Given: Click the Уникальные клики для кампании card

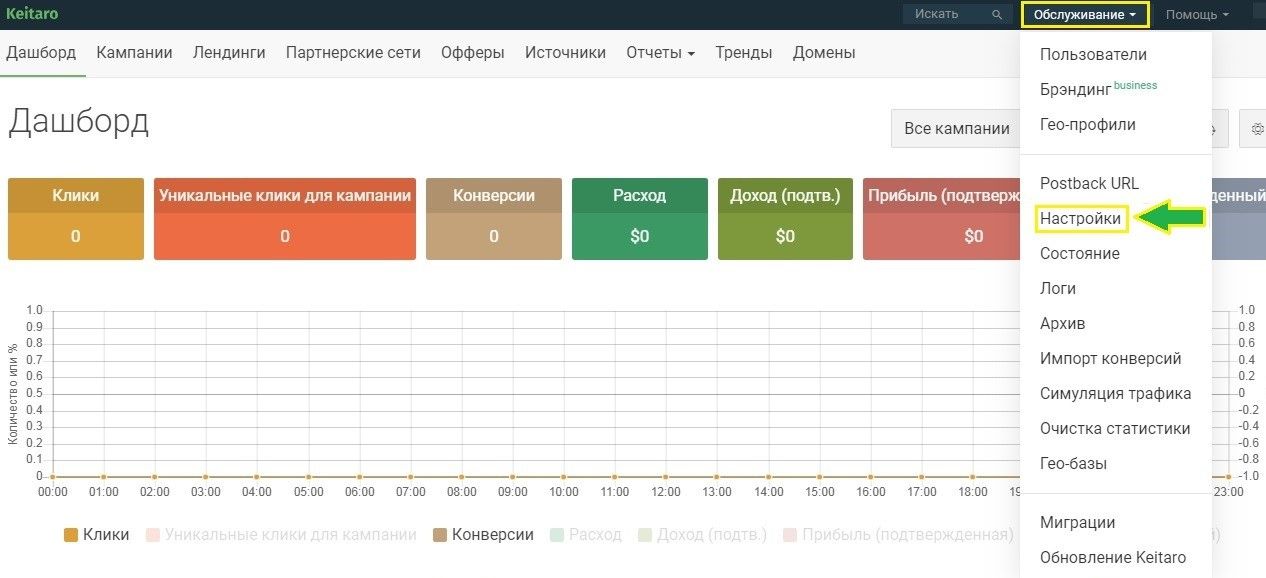Looking at the screenshot, I should pyautogui.click(x=285, y=219).
